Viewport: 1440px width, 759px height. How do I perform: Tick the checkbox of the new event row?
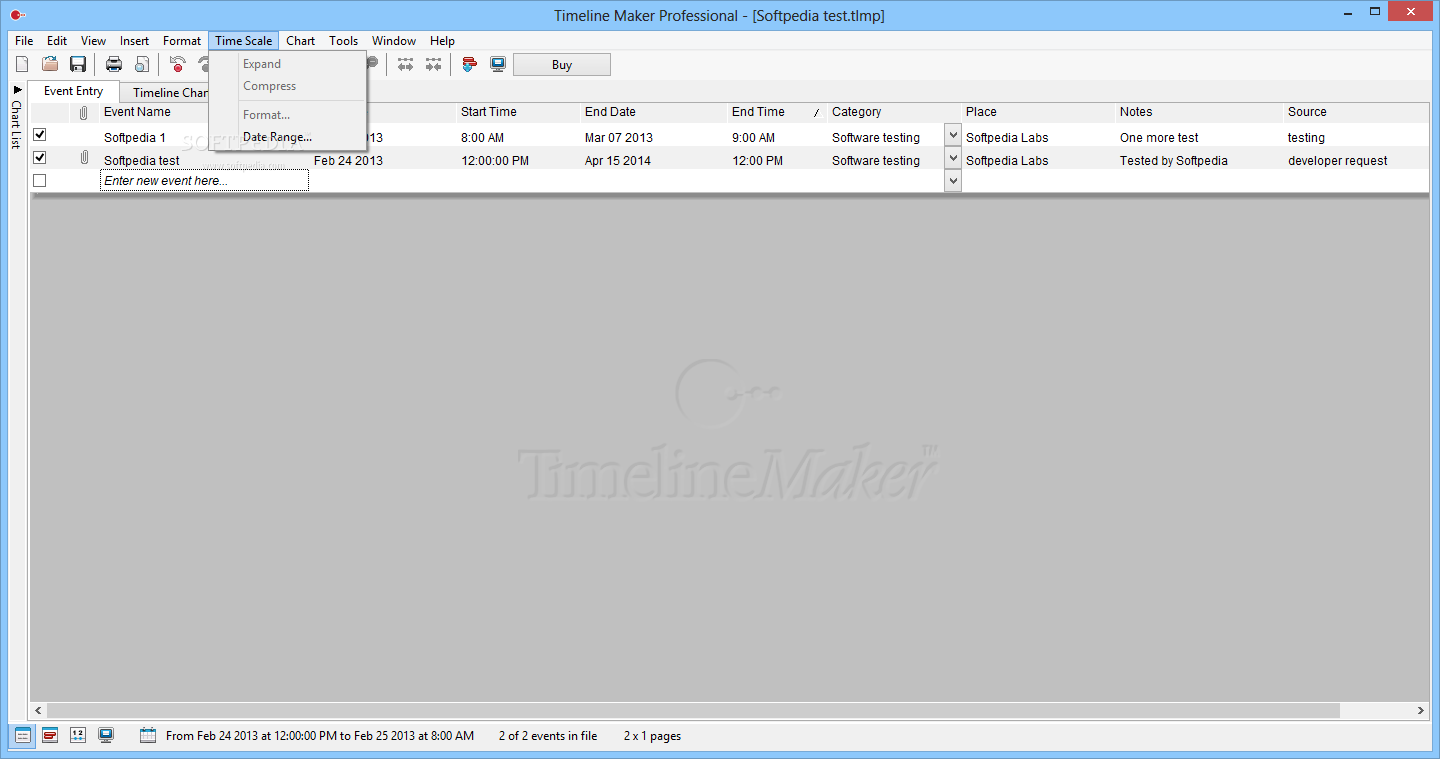(x=40, y=181)
